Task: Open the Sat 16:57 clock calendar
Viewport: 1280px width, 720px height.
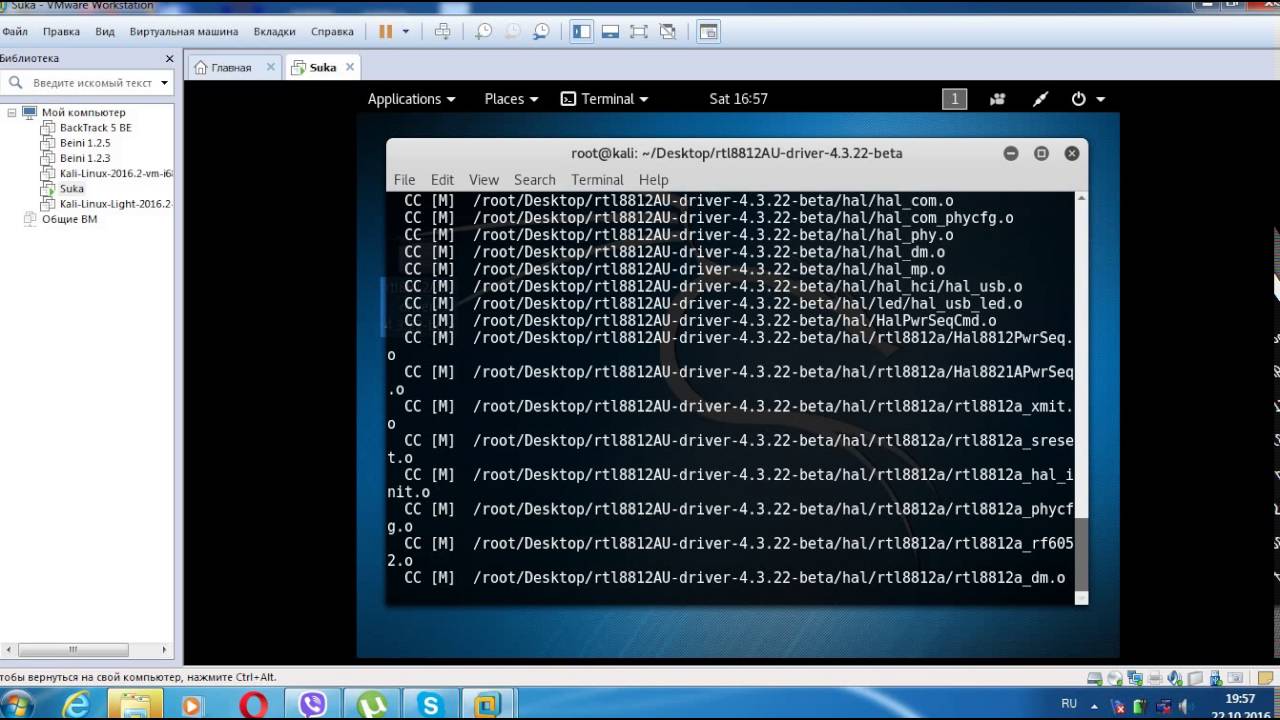Action: (738, 99)
